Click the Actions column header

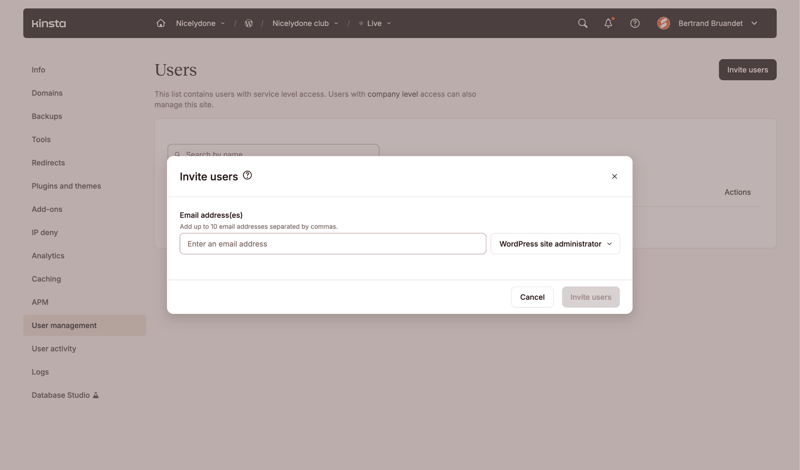click(737, 192)
